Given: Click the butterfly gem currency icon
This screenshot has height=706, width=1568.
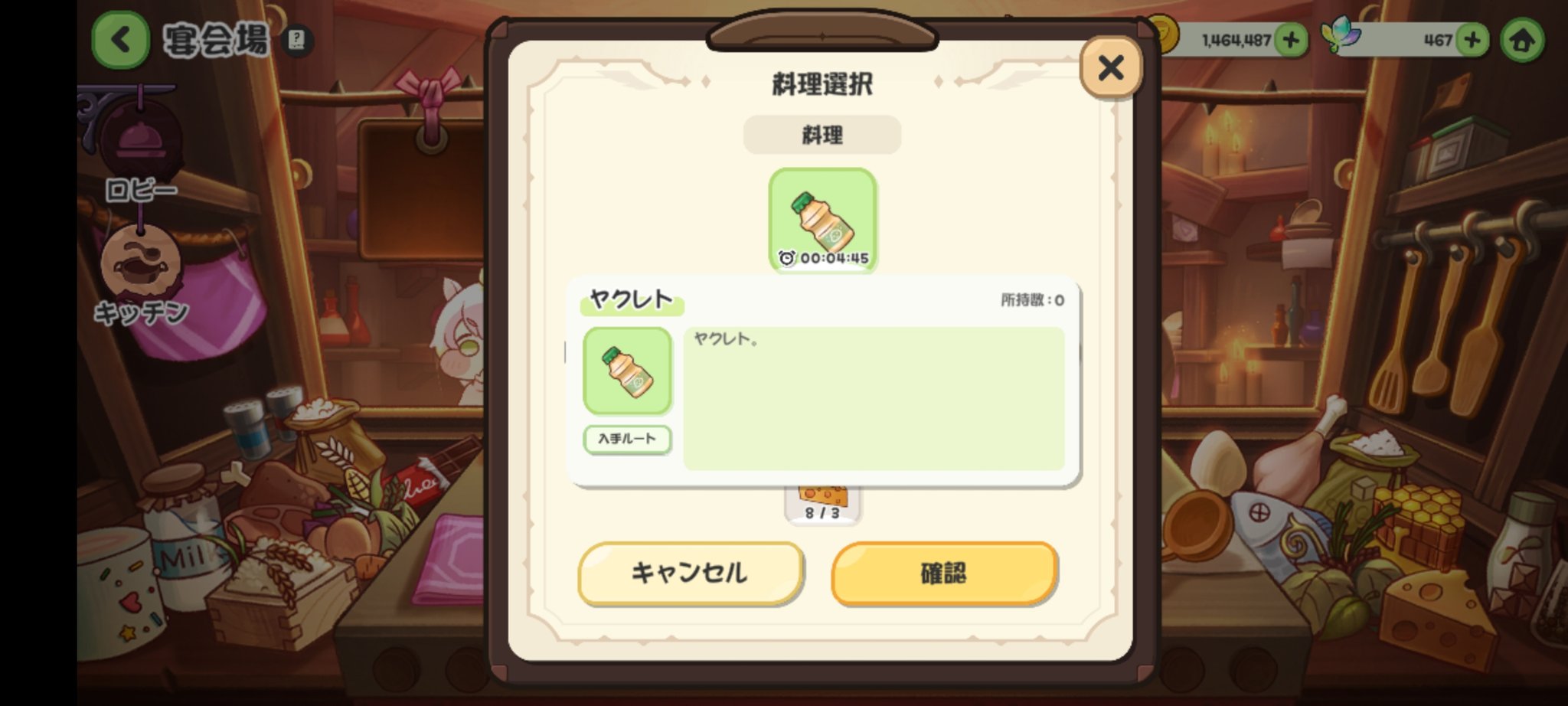Looking at the screenshot, I should point(1341,35).
